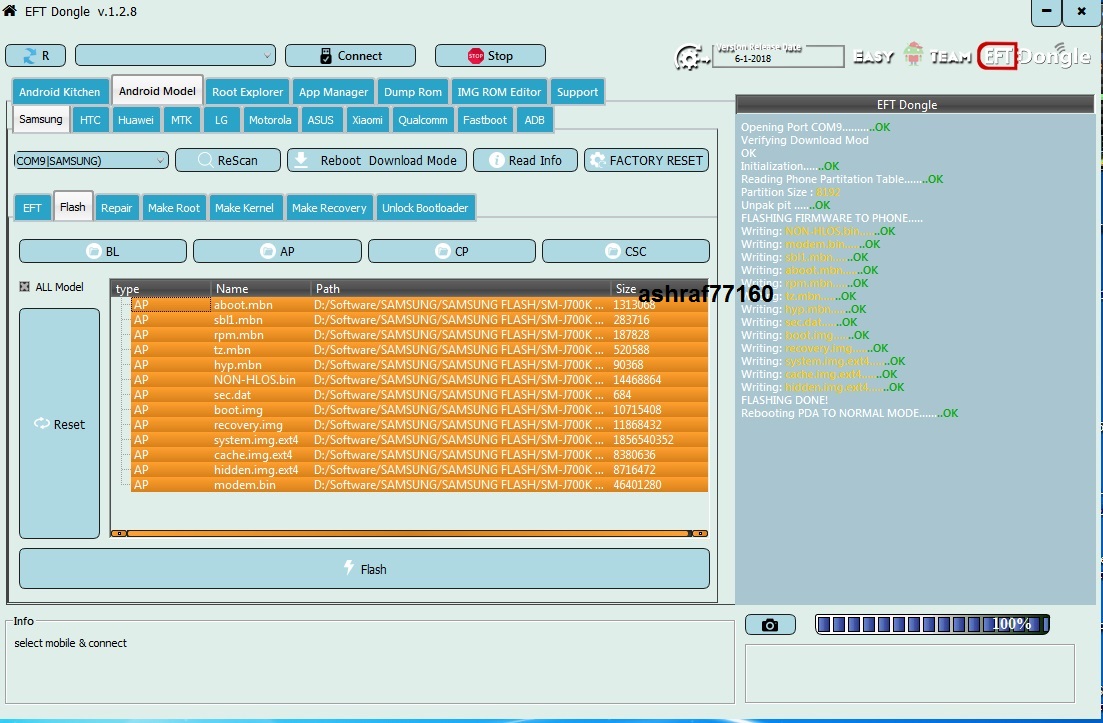Click the Path column header
The width and height of the screenshot is (1103, 723).
460,288
